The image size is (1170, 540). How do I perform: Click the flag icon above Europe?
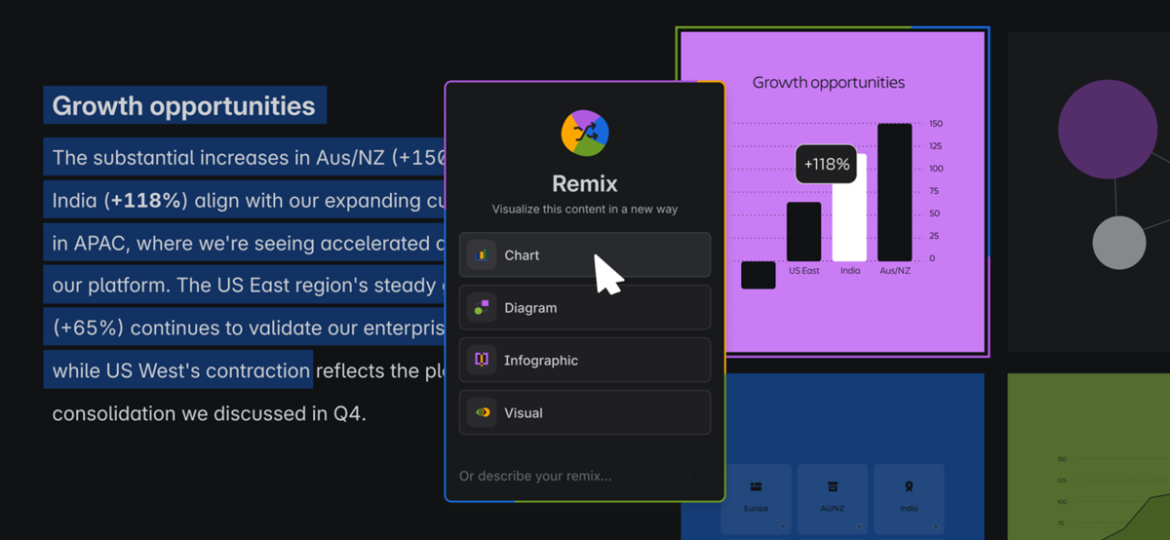(756, 486)
